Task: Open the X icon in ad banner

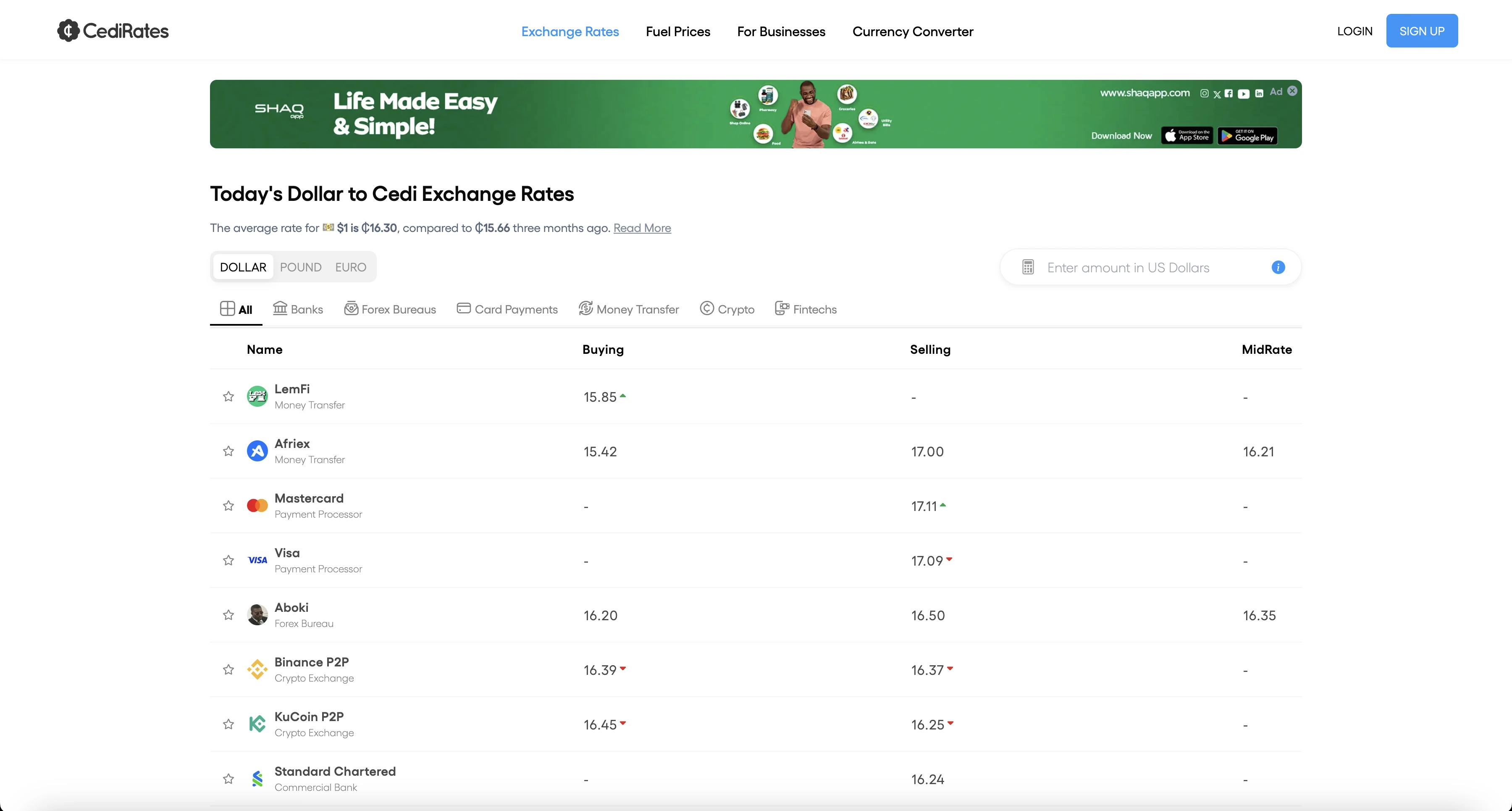Action: (x=1217, y=94)
